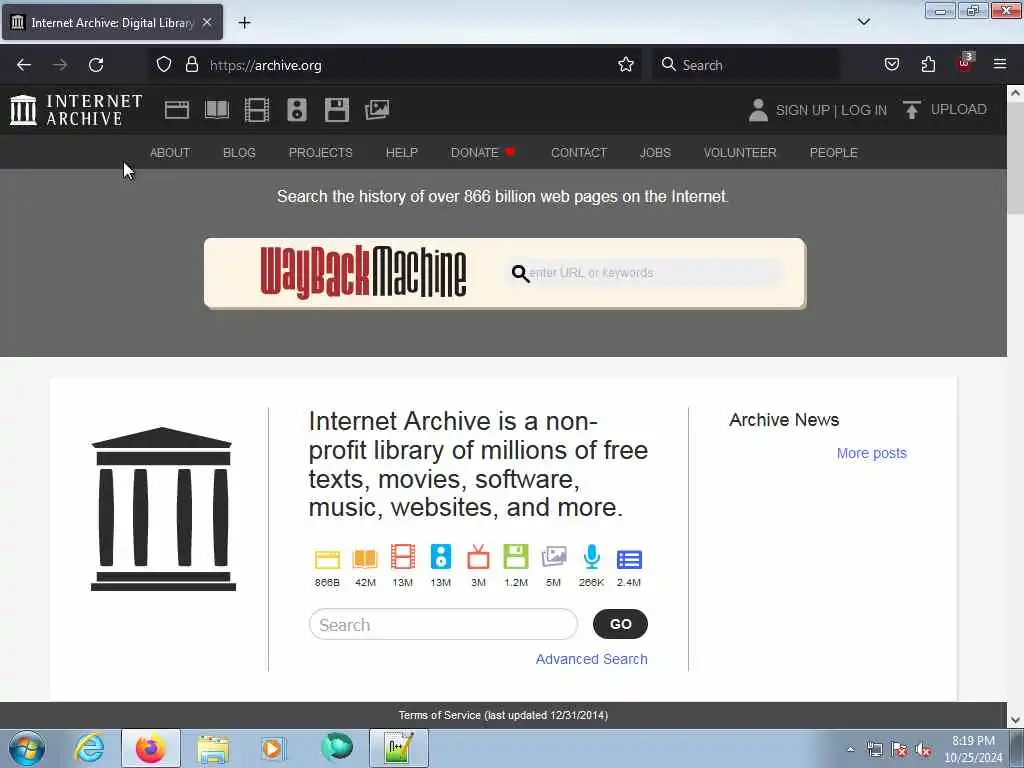Click the Wayback Machine magnifier icon
This screenshot has height=768, width=1024.
point(520,273)
